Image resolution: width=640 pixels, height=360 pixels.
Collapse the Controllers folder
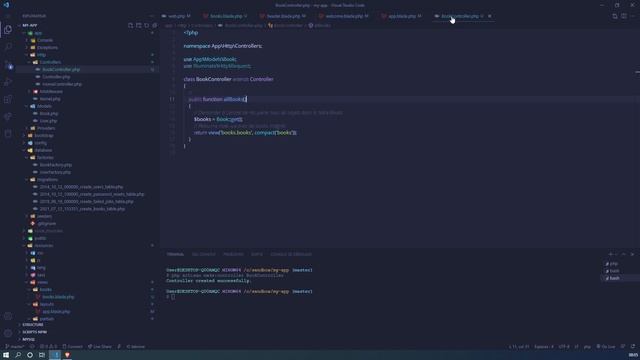(x=50, y=62)
